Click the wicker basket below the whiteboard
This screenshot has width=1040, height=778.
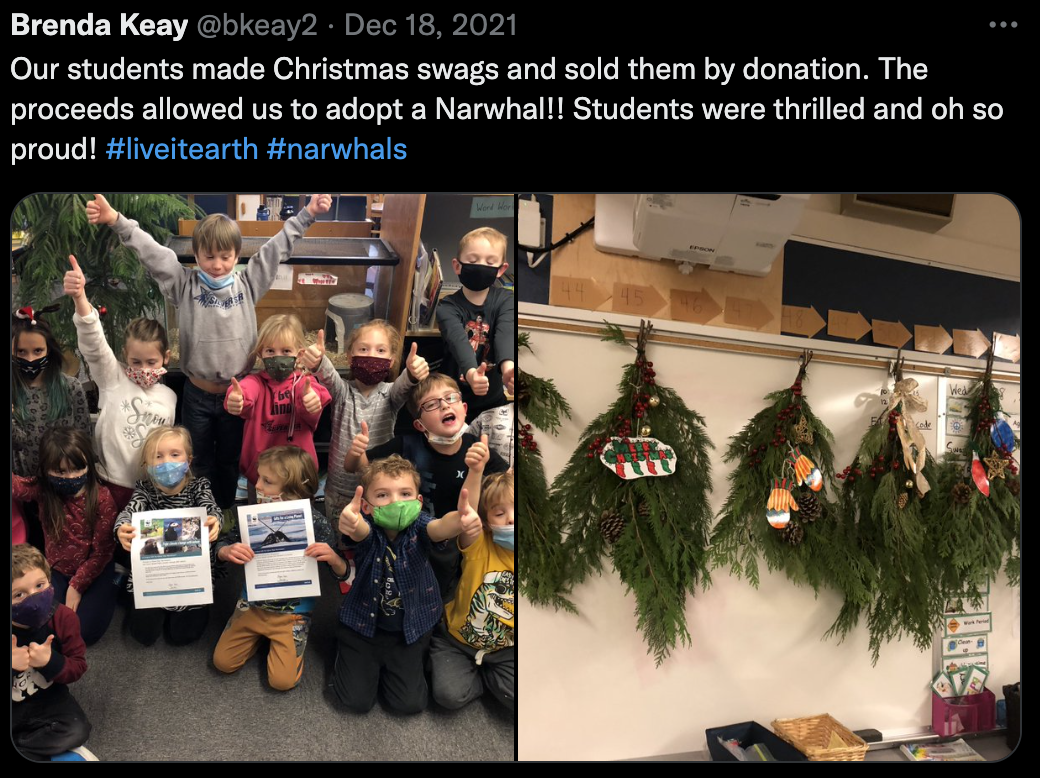click(x=820, y=736)
